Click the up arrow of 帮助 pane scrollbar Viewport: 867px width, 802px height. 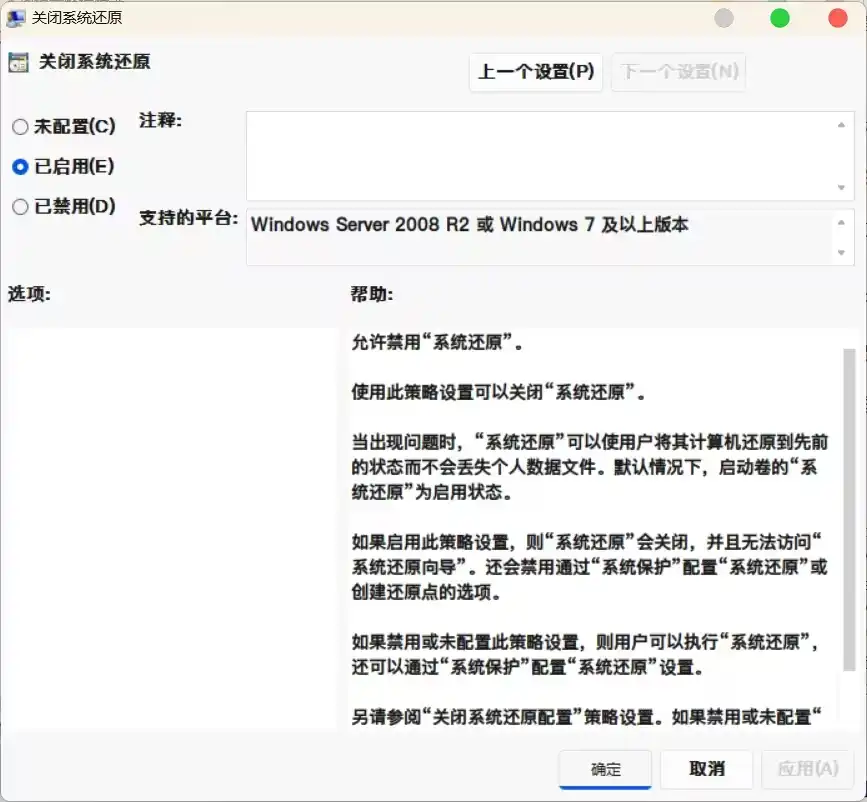[849, 338]
